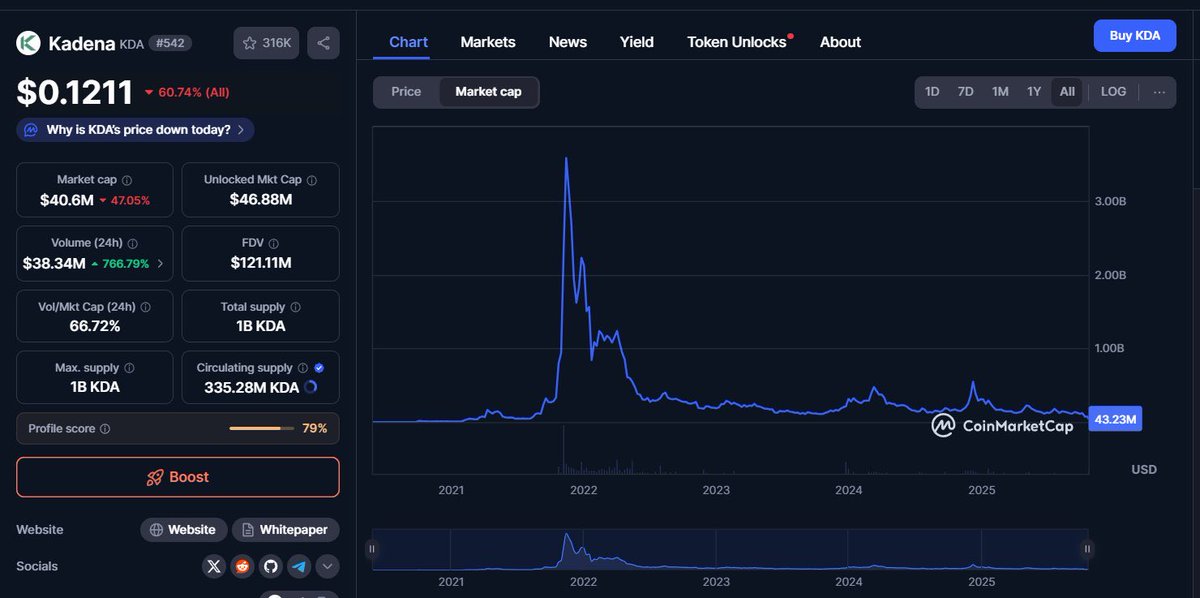Click the info icon next to Market cap
Screen dimensions: 1200x598
point(127,180)
